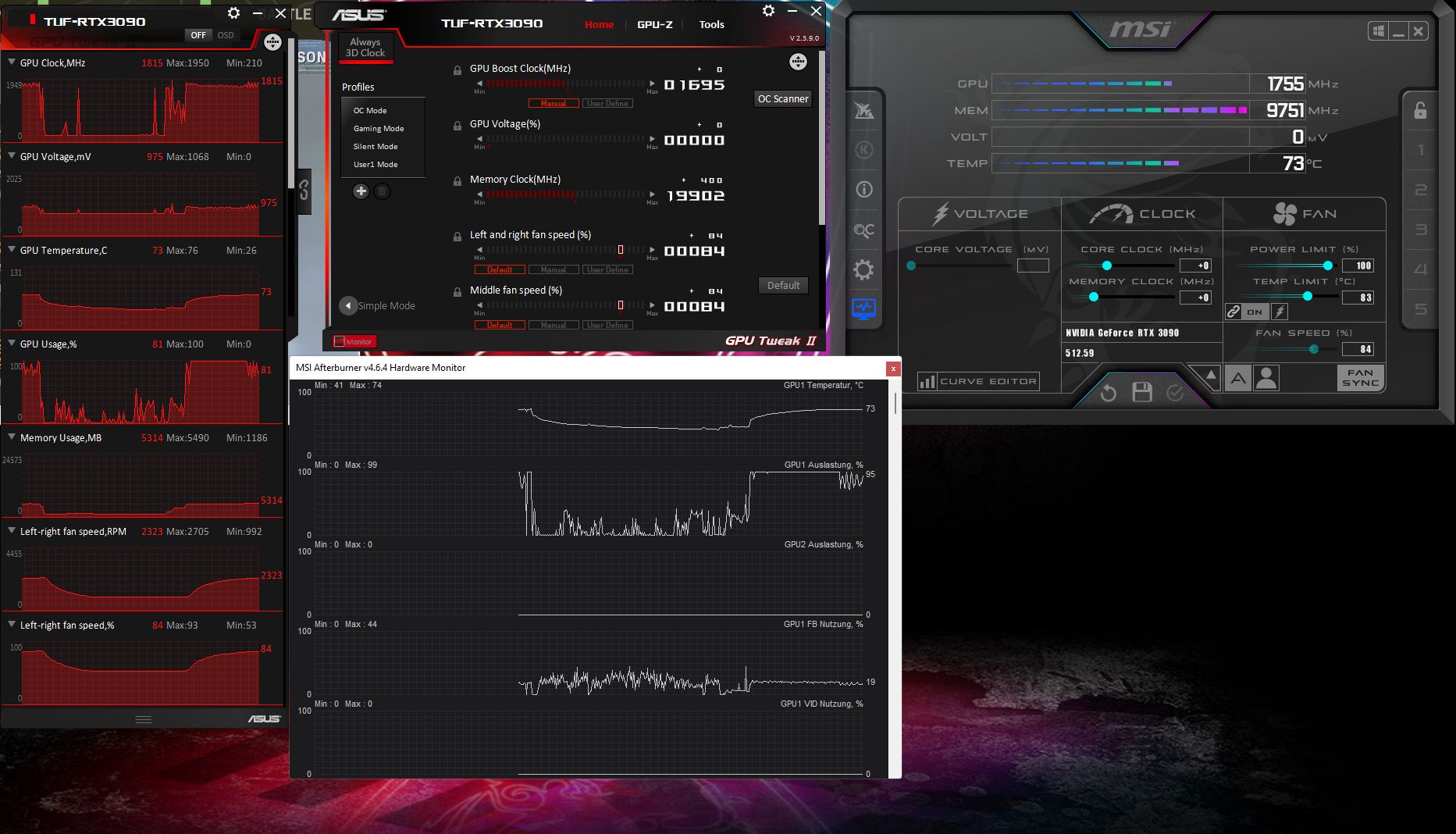The height and width of the screenshot is (834, 1456).
Task: Click the profile lock icon in Afterburner
Action: (x=1420, y=110)
